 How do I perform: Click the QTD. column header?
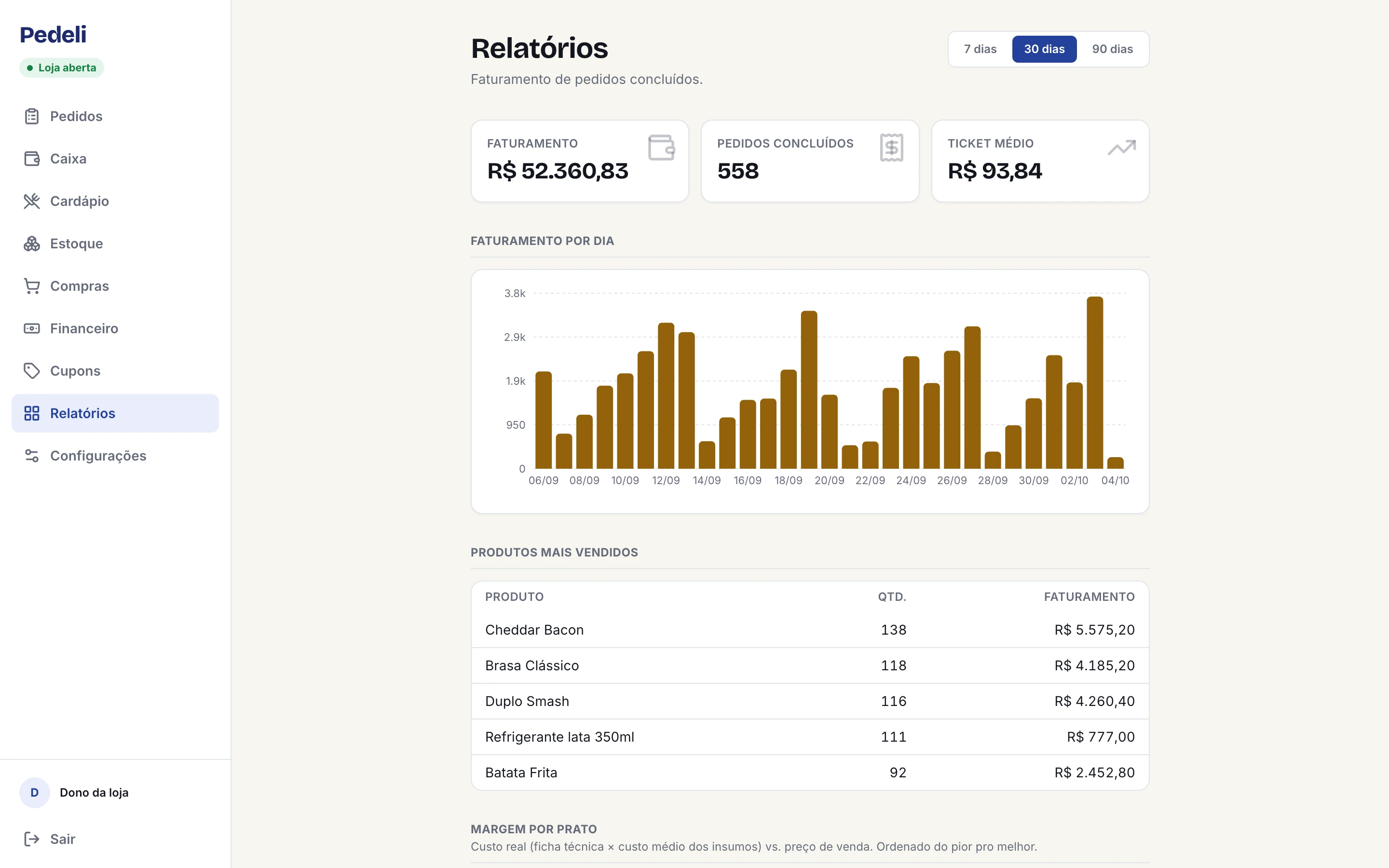click(x=892, y=597)
